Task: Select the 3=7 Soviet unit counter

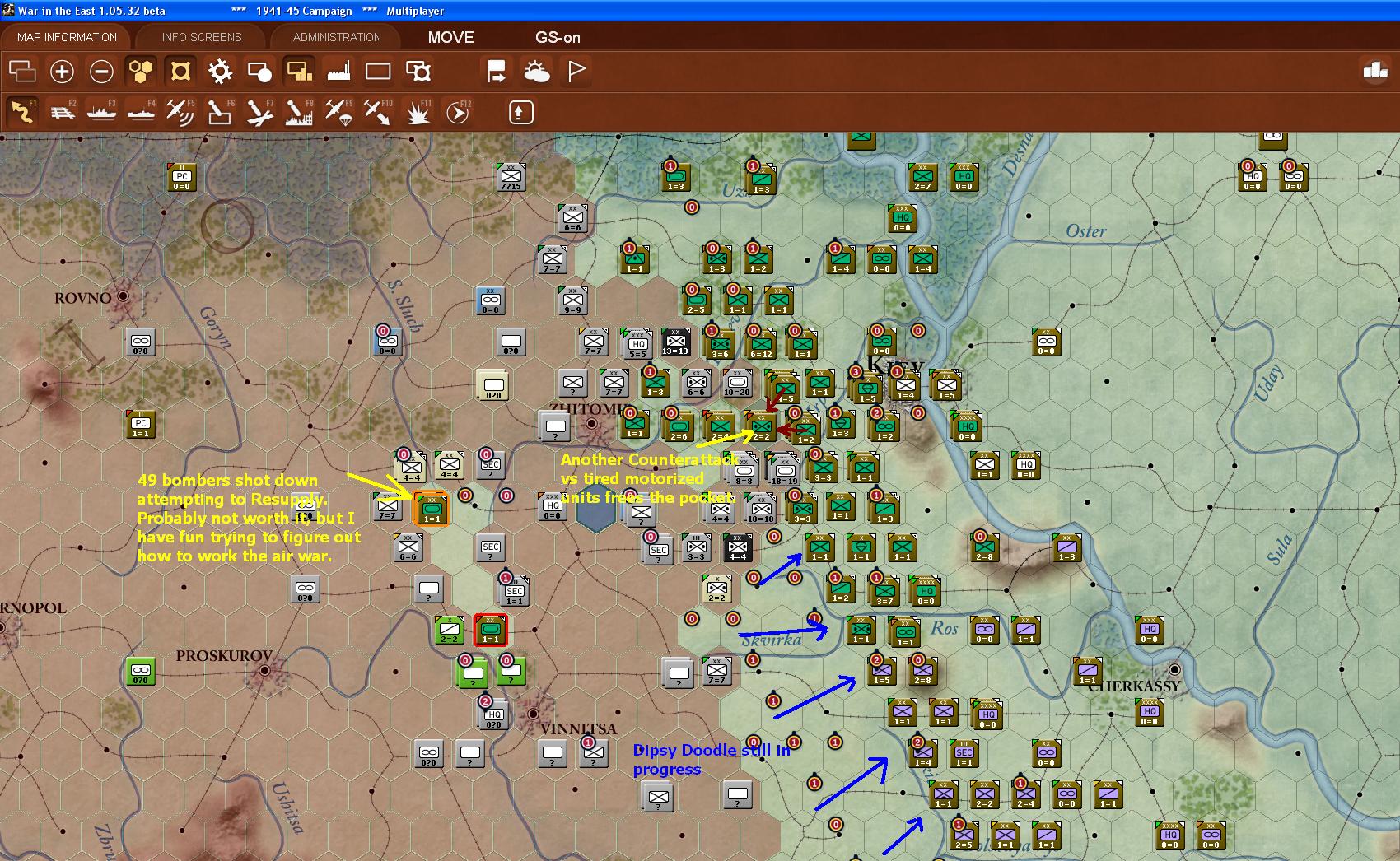Action: (x=884, y=590)
